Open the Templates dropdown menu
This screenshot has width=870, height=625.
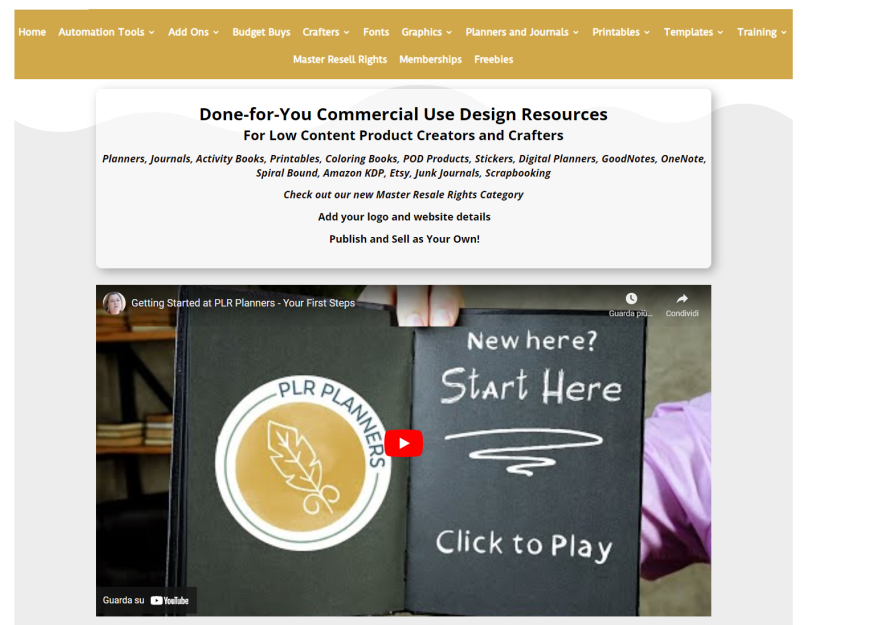pyautogui.click(x=693, y=32)
